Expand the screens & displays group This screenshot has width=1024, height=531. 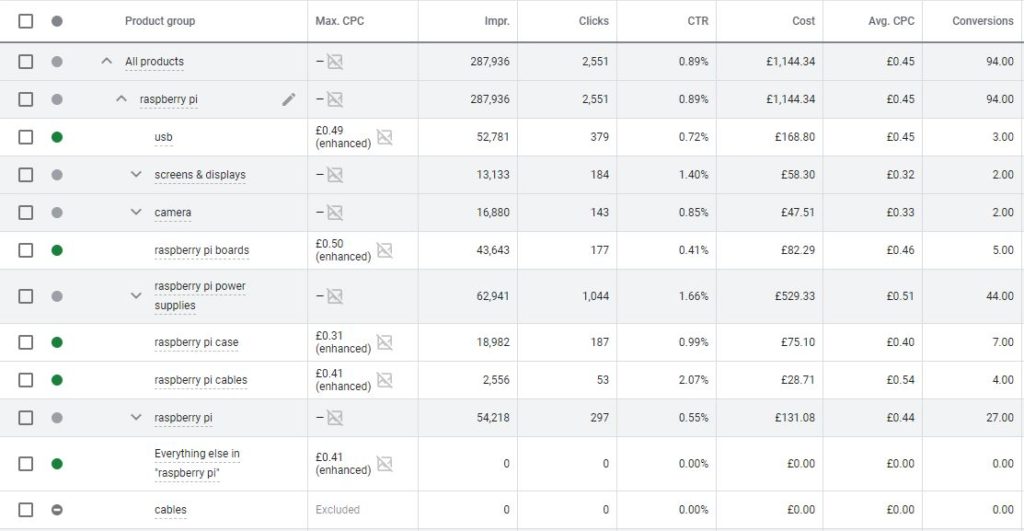click(x=137, y=175)
